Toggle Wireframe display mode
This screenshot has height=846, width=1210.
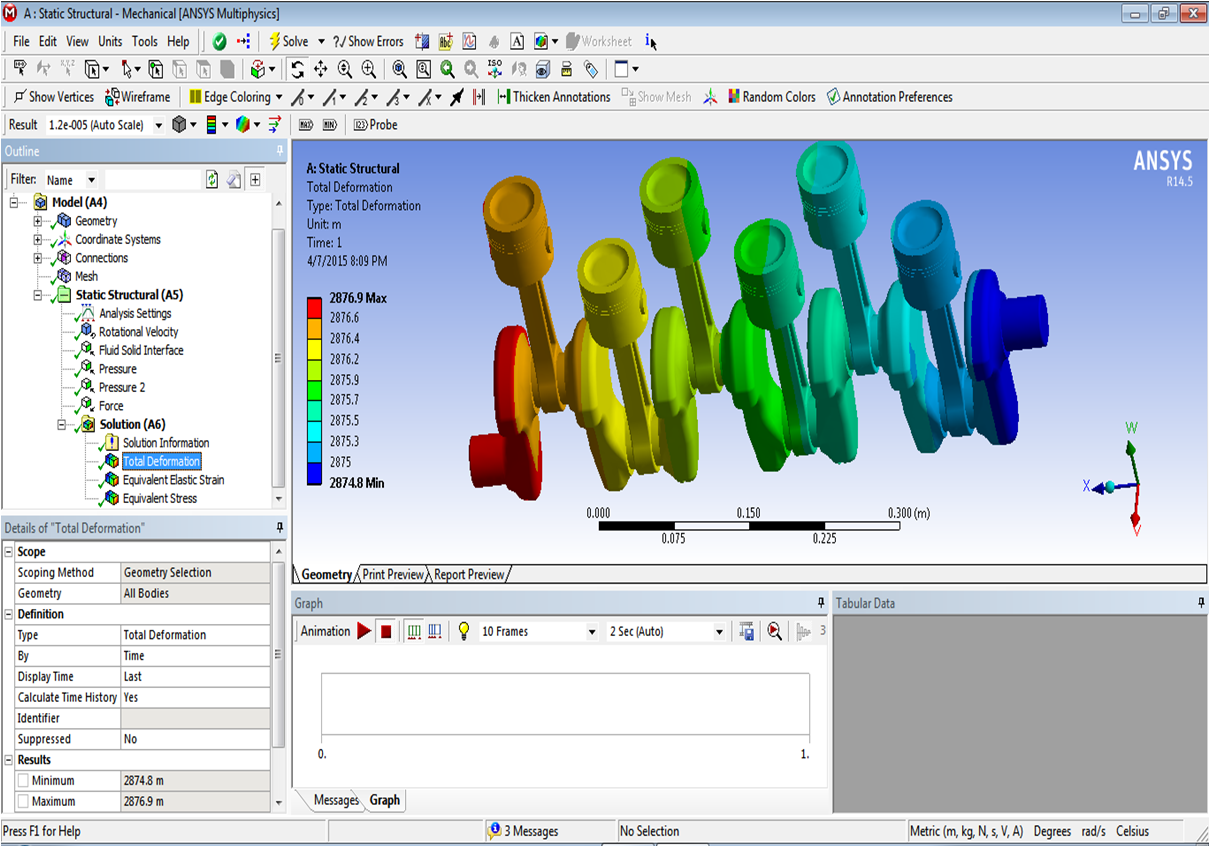click(x=138, y=97)
